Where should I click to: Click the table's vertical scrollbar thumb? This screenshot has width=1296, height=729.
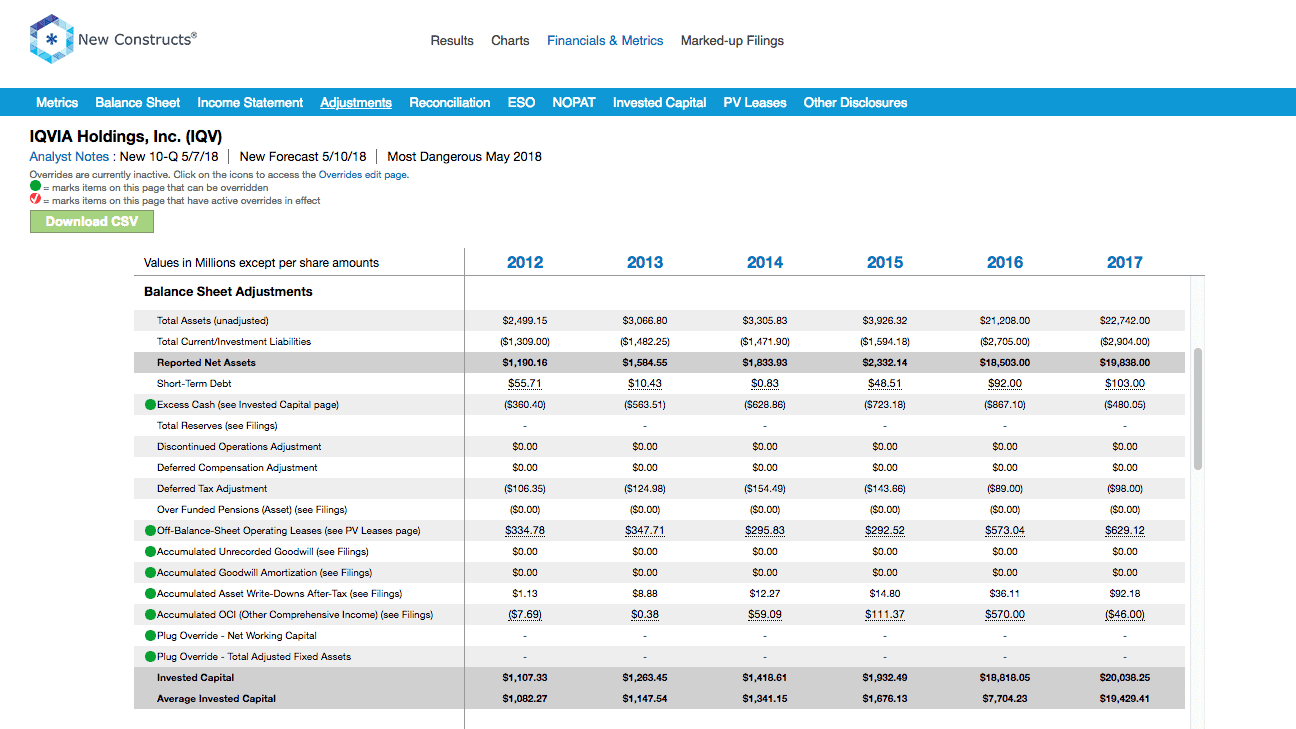click(x=1198, y=408)
